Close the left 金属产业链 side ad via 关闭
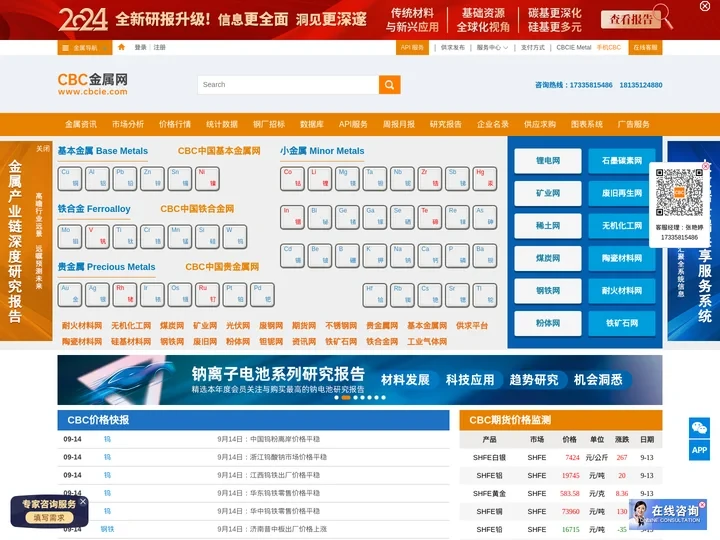 (43, 148)
